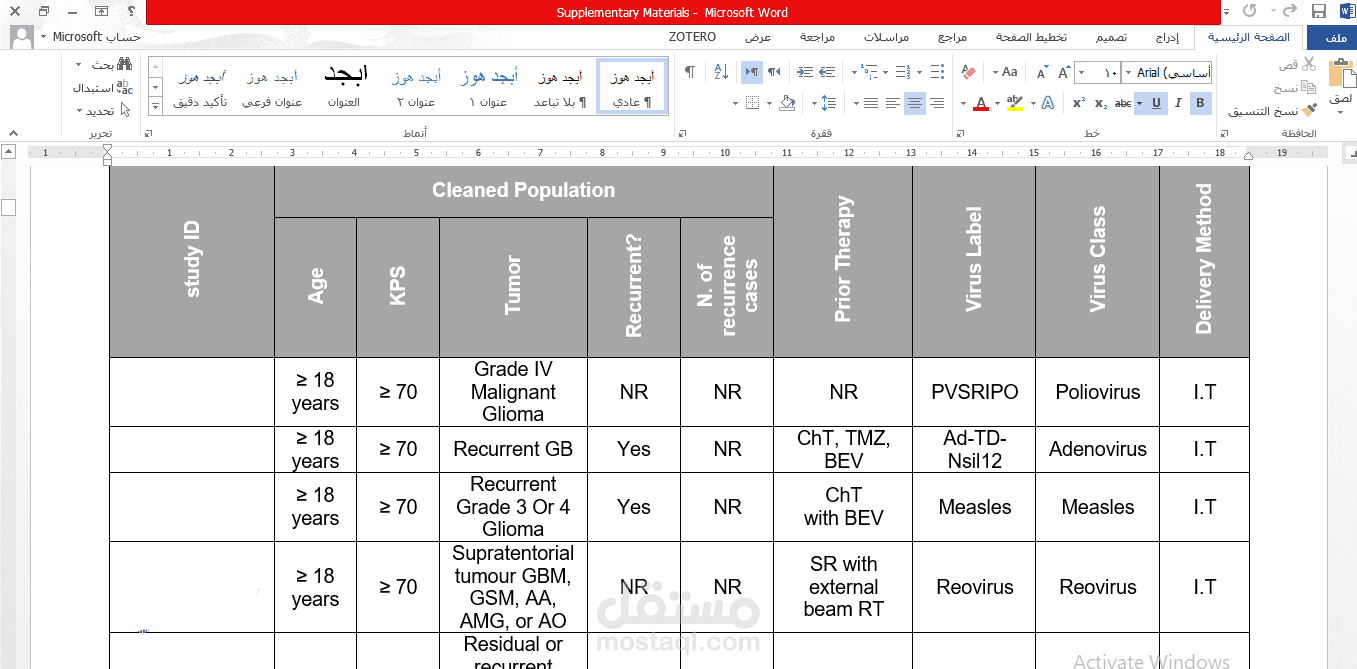Save the document with the floppy disk icon
The height and width of the screenshot is (669, 1357).
[x=1318, y=12]
